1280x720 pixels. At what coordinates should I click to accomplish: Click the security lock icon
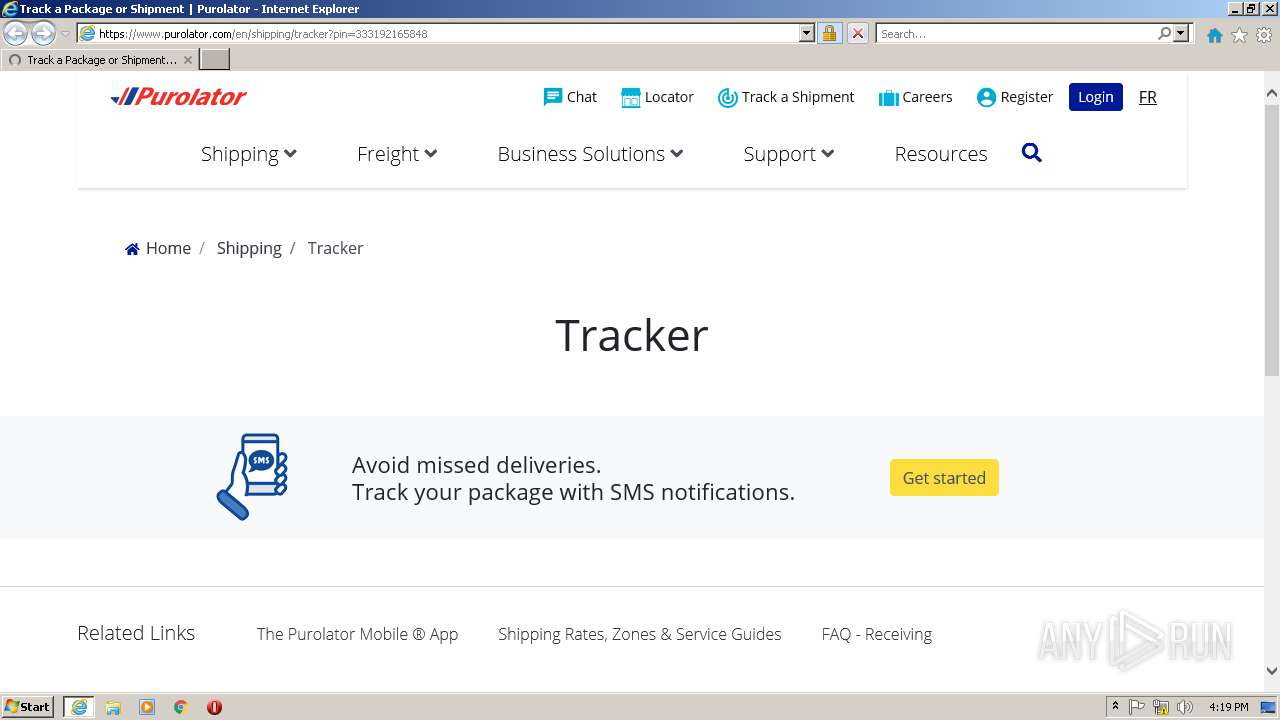pos(829,33)
